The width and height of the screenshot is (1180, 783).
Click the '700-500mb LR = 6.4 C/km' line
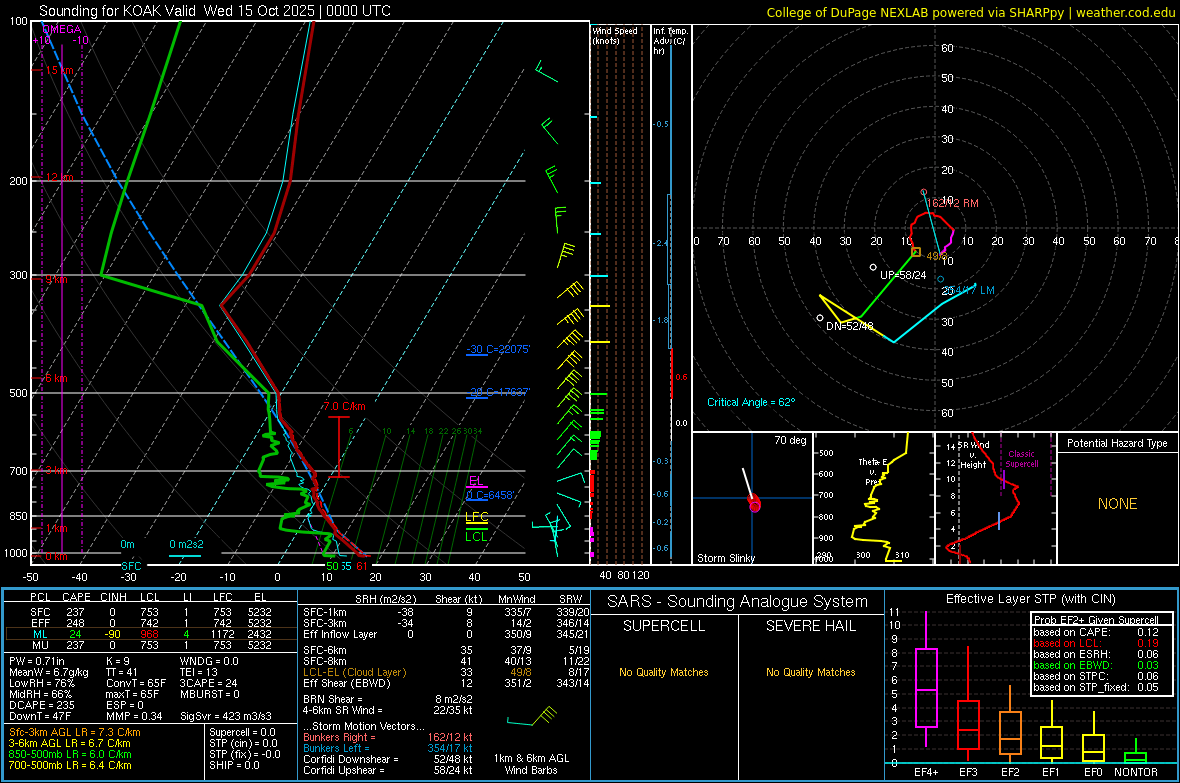(70, 765)
